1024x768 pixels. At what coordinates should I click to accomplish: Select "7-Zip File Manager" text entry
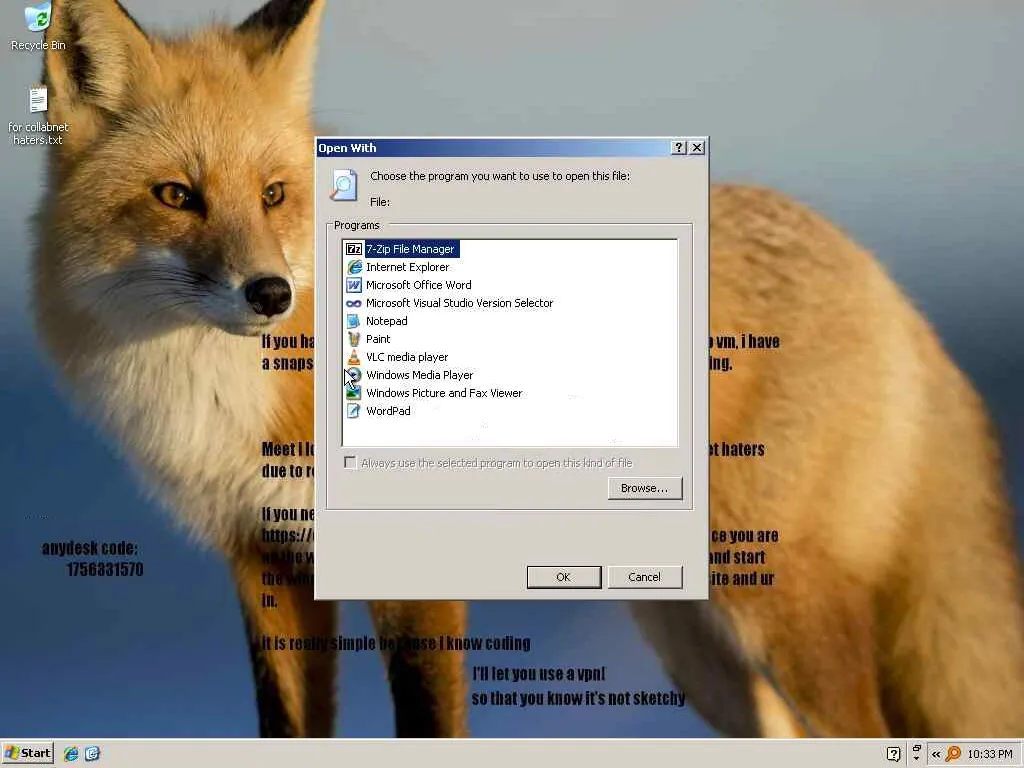410,249
